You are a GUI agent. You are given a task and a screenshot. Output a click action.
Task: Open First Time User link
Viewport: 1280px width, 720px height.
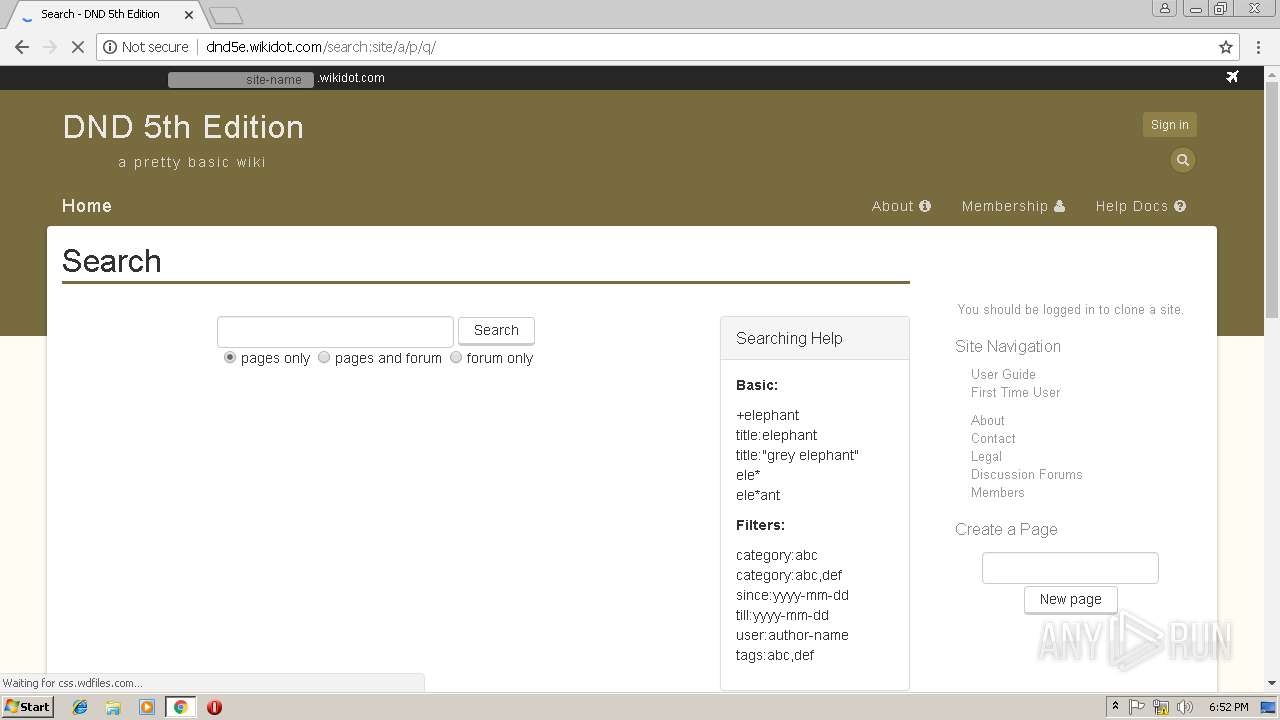click(1015, 392)
